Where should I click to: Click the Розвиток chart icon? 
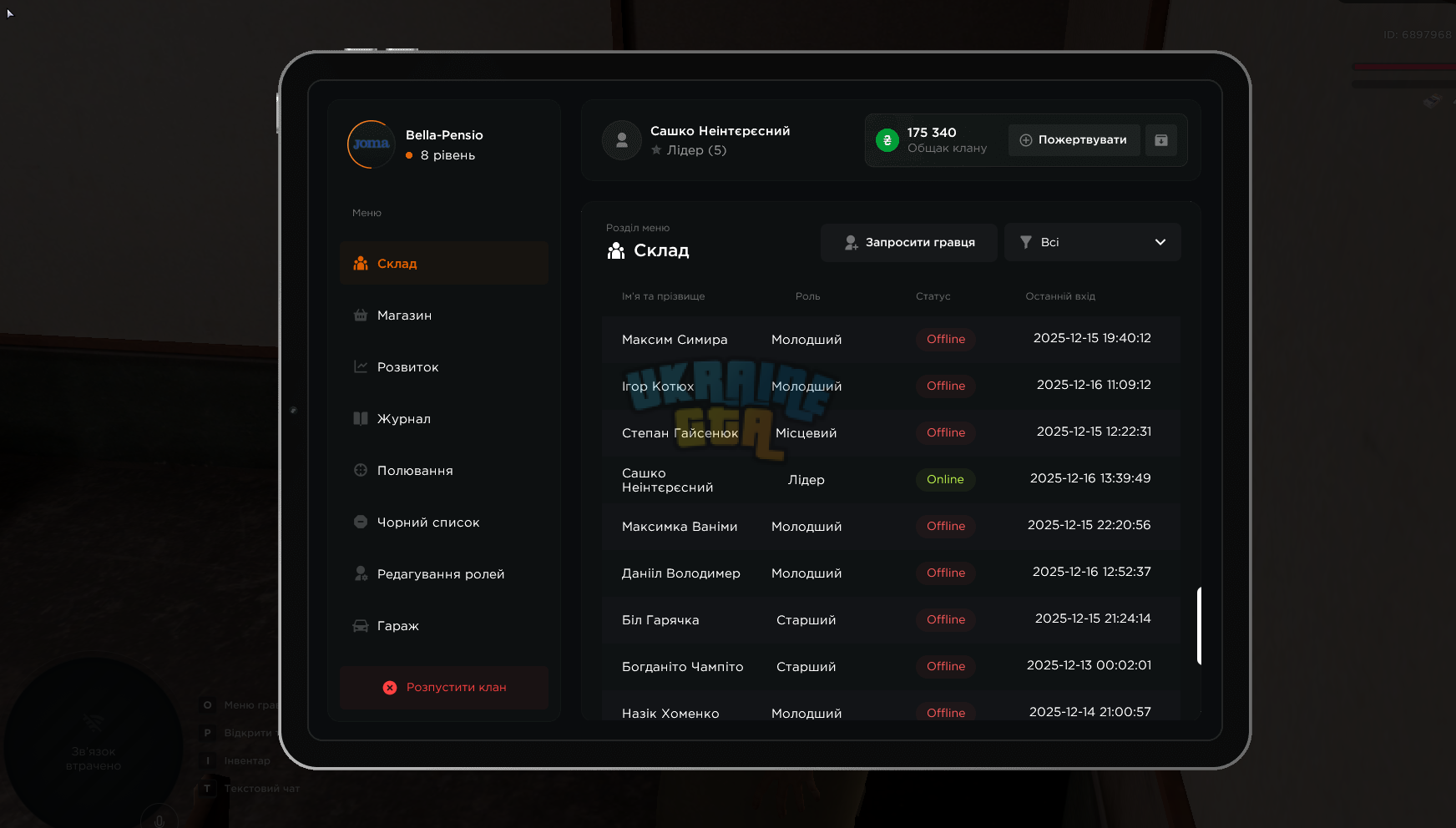click(361, 366)
